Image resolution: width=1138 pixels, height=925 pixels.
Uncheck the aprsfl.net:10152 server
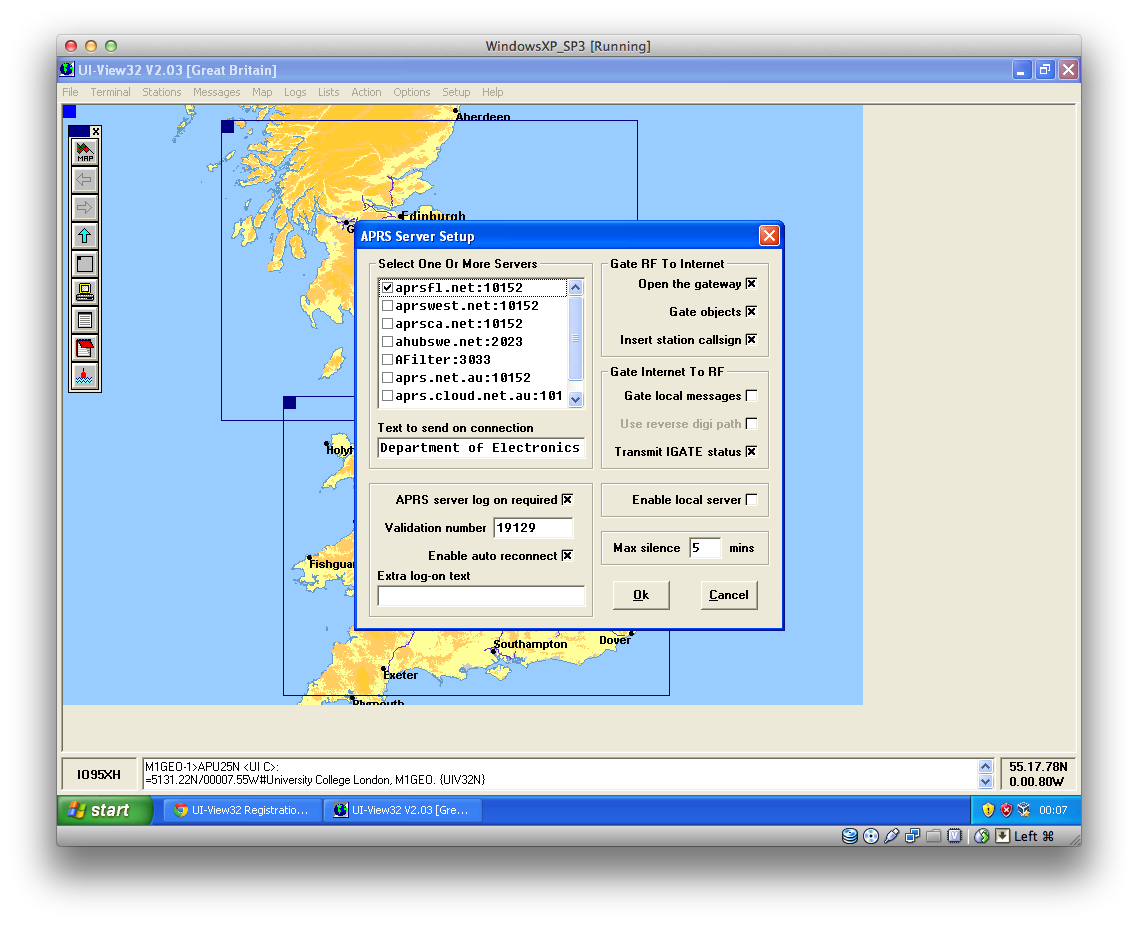(x=388, y=287)
